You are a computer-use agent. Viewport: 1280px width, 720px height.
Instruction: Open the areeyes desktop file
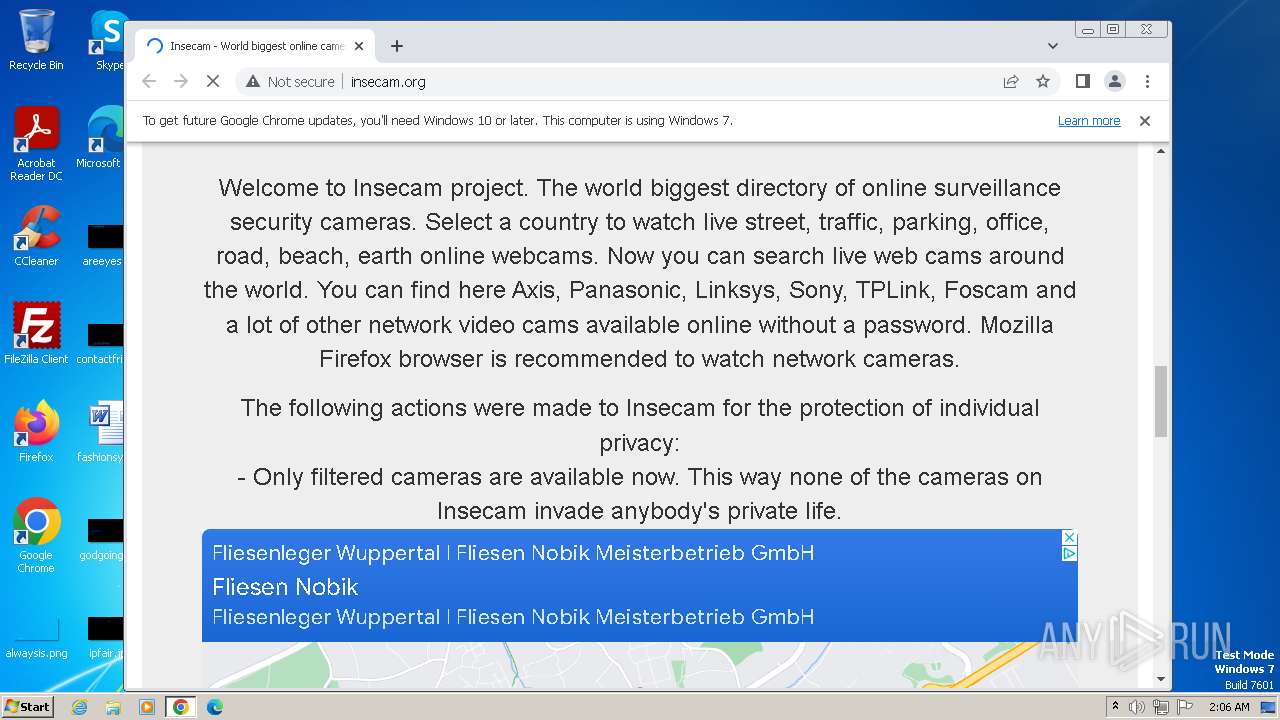tap(102, 243)
